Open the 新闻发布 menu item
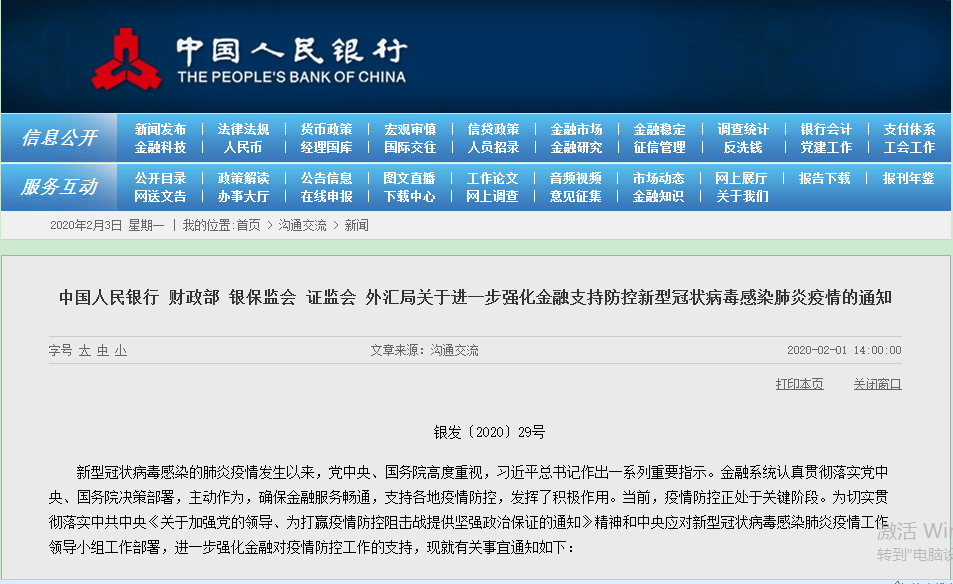Screen dimensions: 953x584 (x=160, y=129)
